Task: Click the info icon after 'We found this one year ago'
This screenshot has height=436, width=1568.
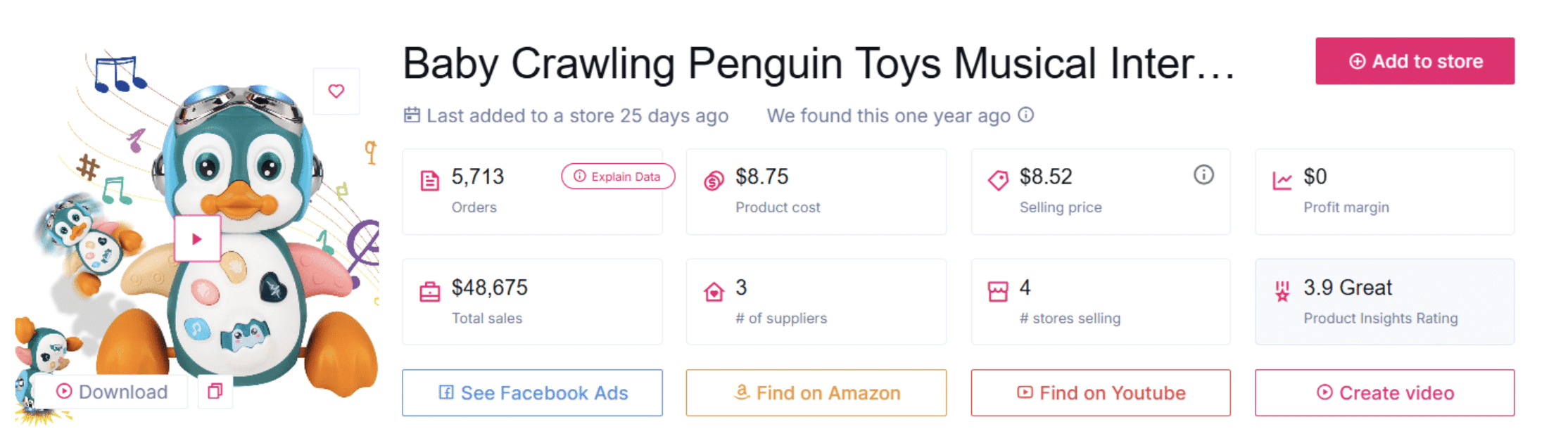Action: [1026, 115]
